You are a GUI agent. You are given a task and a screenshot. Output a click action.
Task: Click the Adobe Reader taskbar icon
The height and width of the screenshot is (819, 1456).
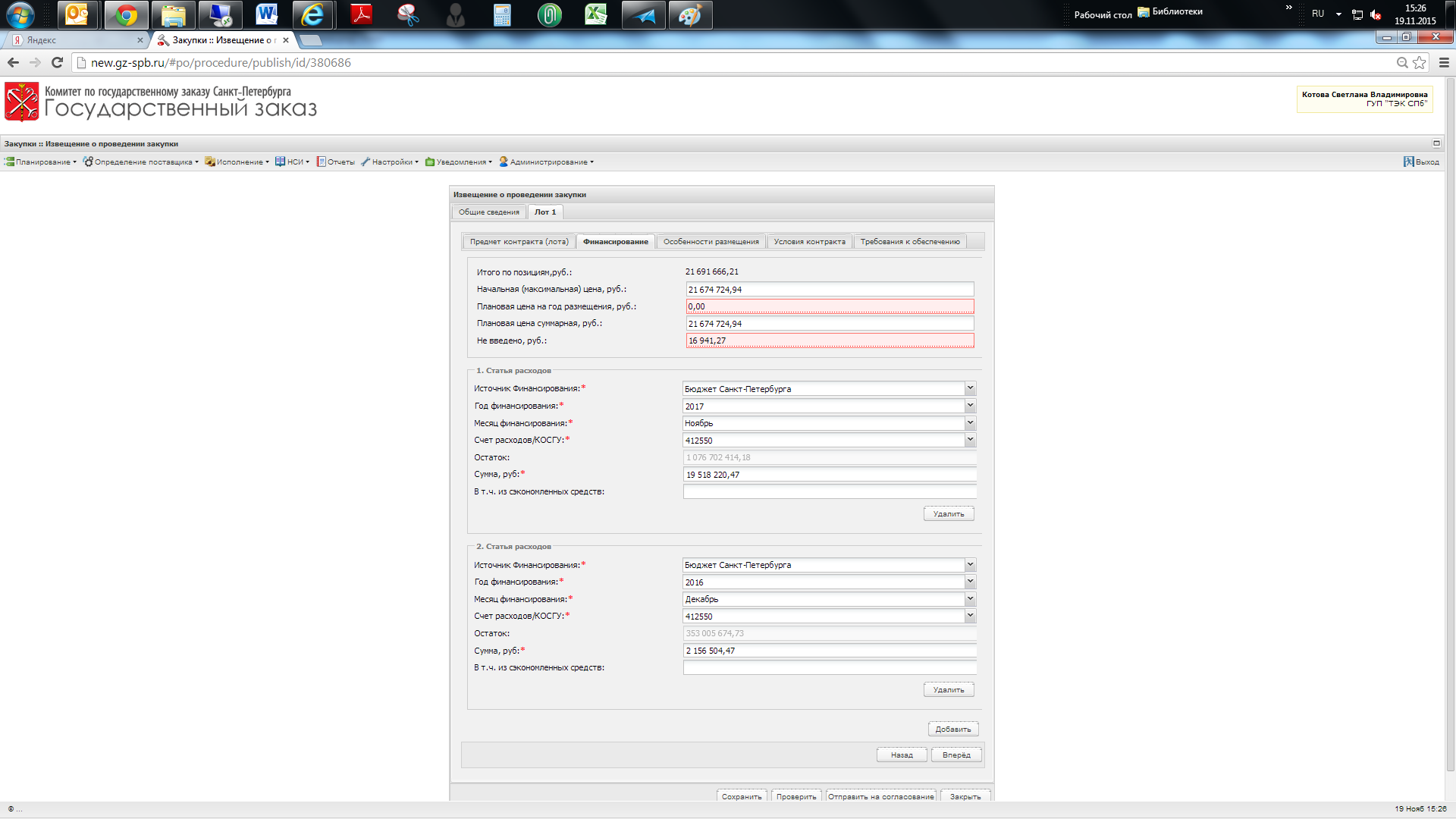(361, 14)
